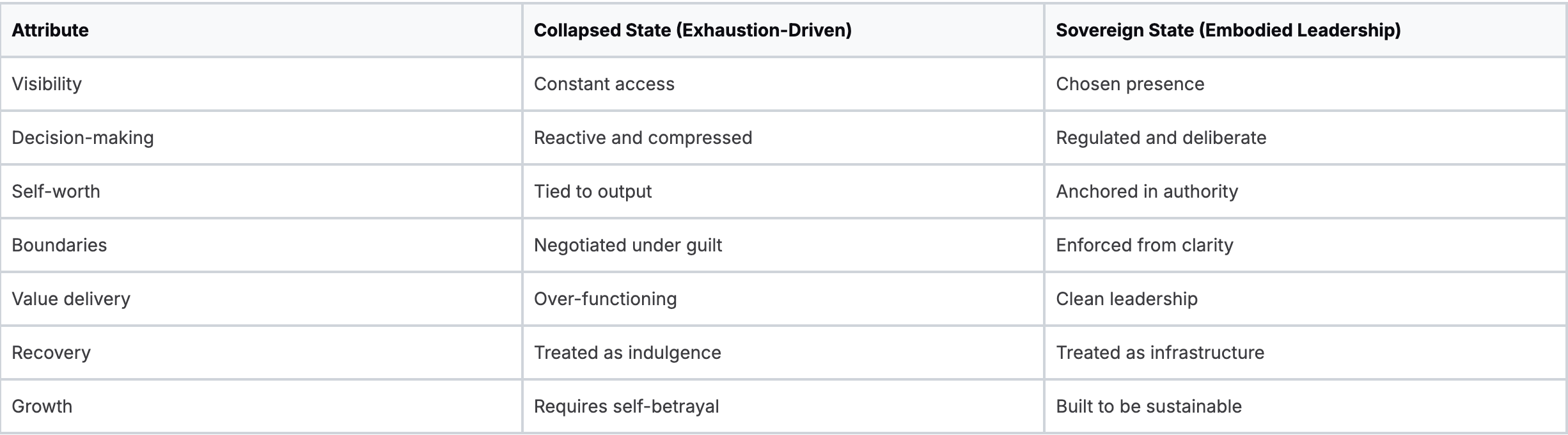
Task: Click the Sovereign State (Embodied Leadership) header
Action: click(1228, 30)
